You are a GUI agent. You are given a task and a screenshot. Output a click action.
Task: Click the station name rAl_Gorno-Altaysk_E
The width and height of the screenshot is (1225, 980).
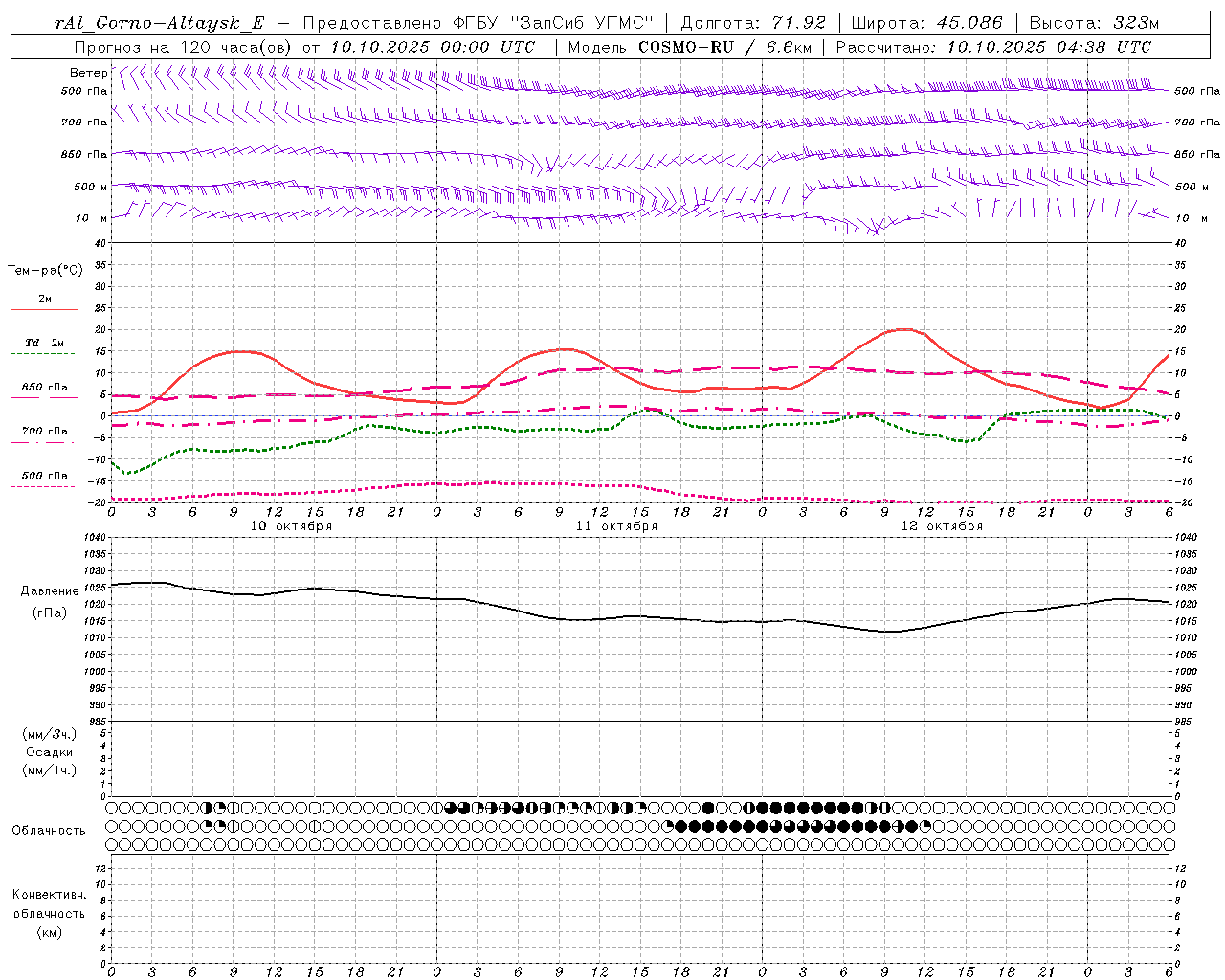click(x=160, y=23)
